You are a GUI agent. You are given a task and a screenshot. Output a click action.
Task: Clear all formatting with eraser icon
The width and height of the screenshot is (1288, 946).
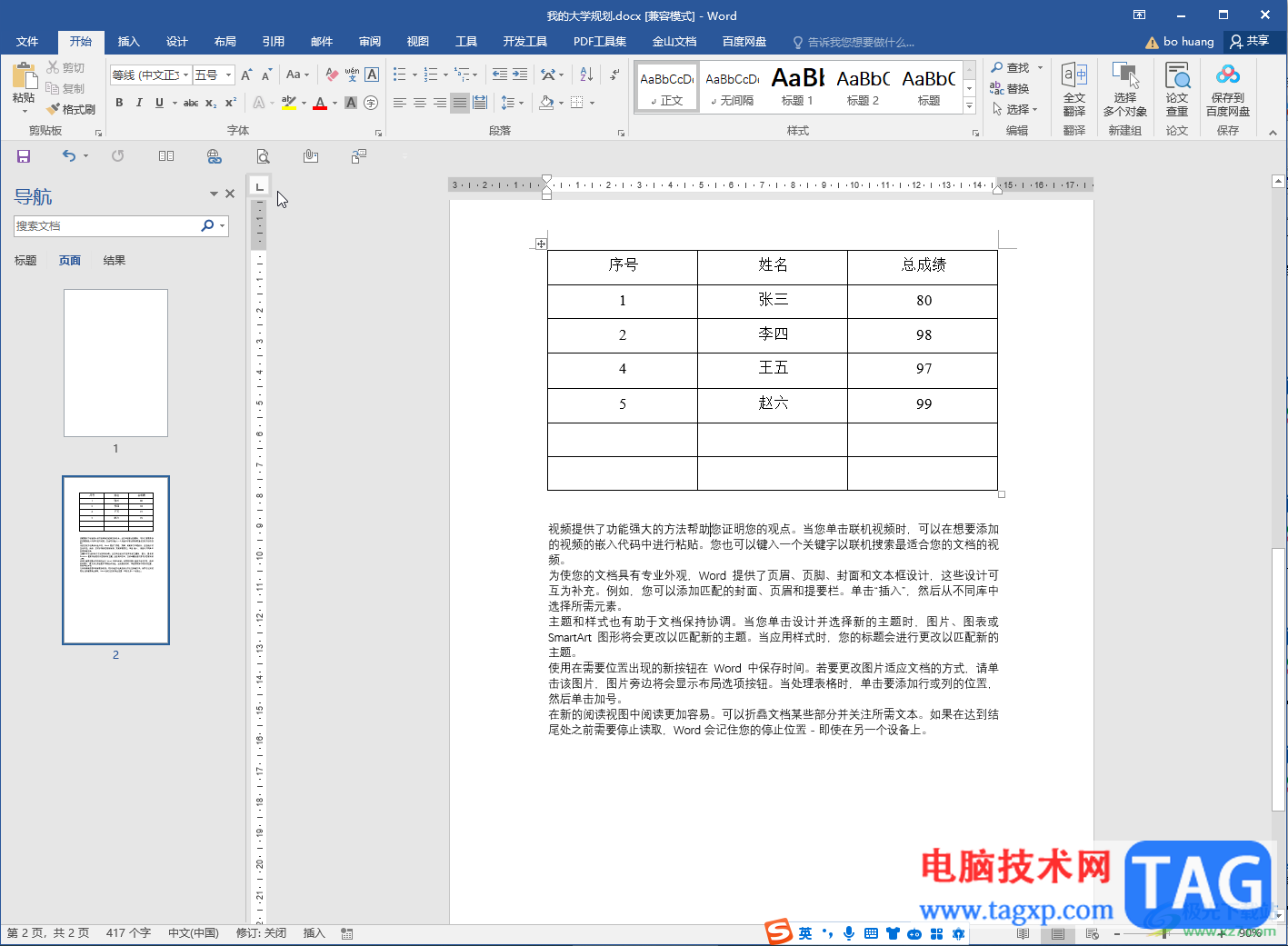point(332,75)
